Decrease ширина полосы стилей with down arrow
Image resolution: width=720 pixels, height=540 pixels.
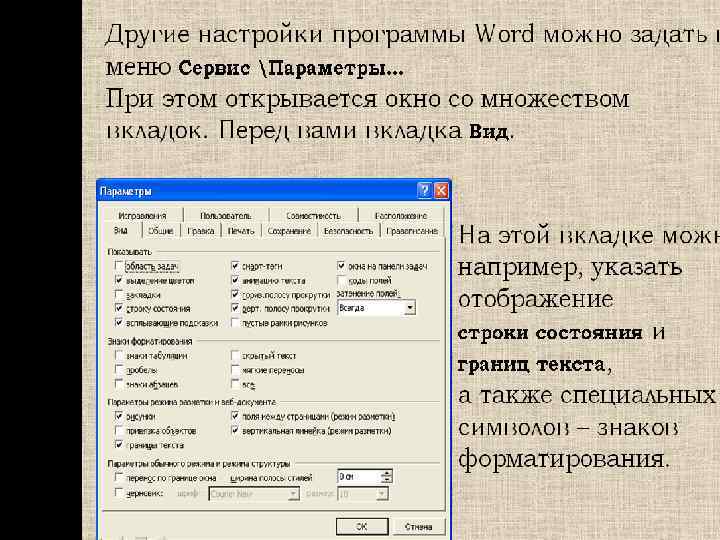pos(387,480)
